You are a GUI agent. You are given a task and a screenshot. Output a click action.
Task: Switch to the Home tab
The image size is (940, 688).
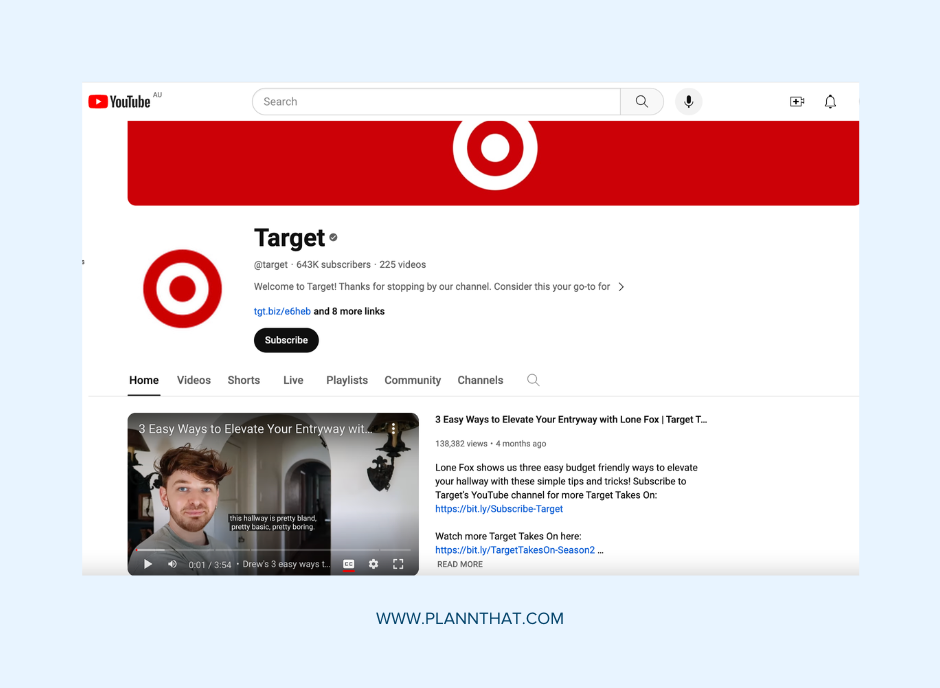pos(144,380)
